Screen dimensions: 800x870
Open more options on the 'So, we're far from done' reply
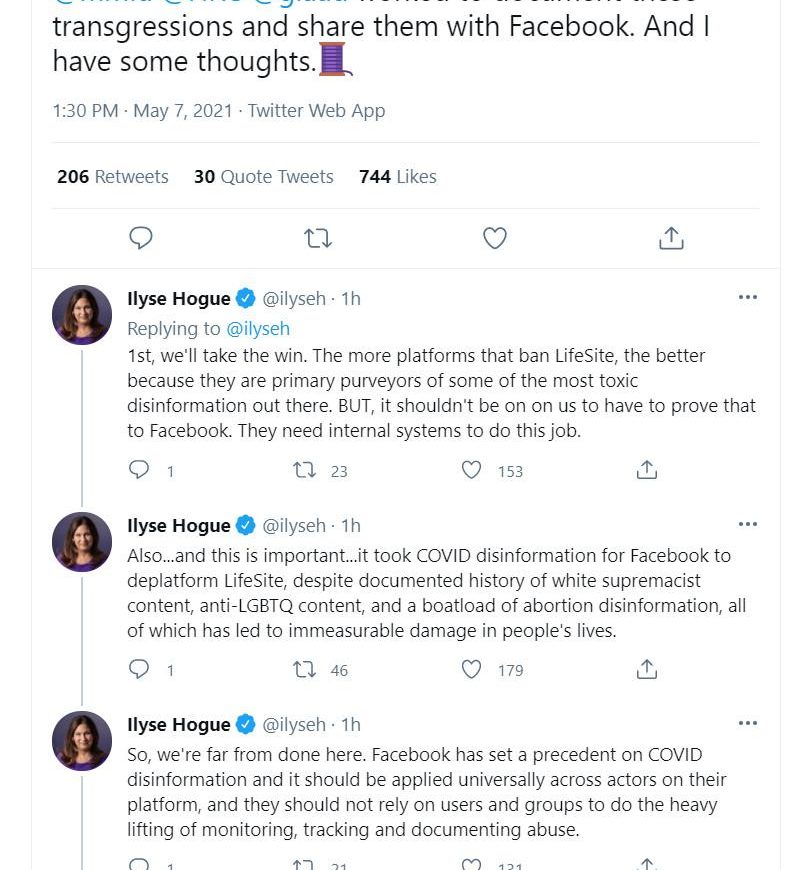click(747, 724)
